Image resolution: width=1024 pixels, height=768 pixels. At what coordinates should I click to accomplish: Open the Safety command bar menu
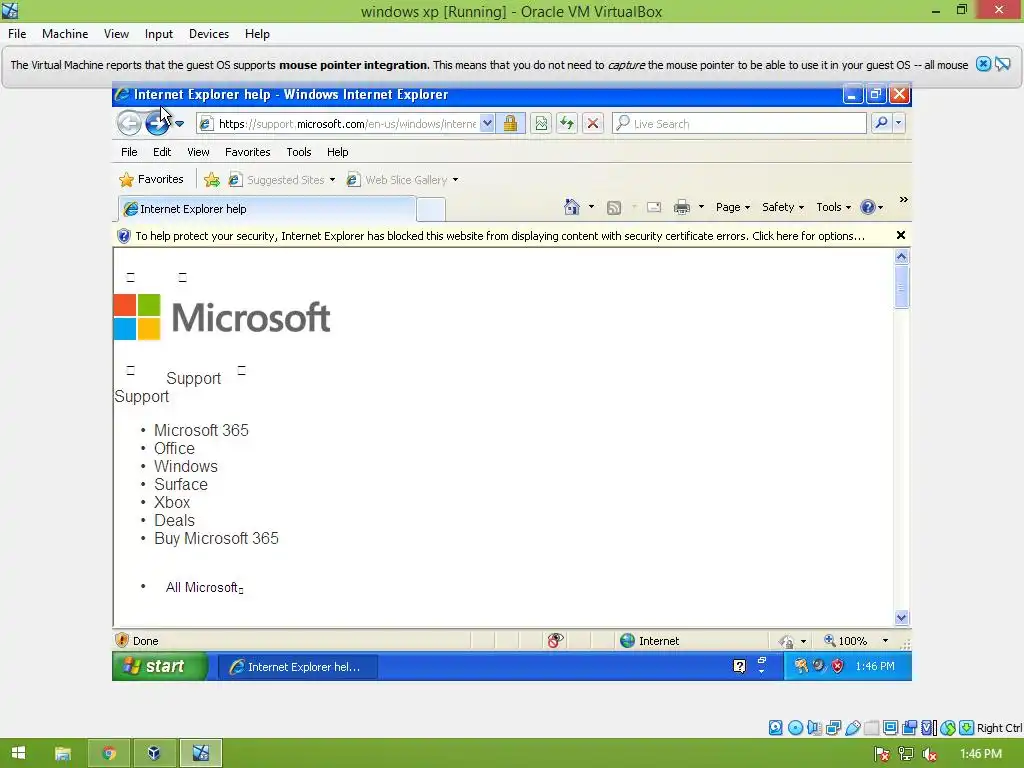(x=782, y=207)
